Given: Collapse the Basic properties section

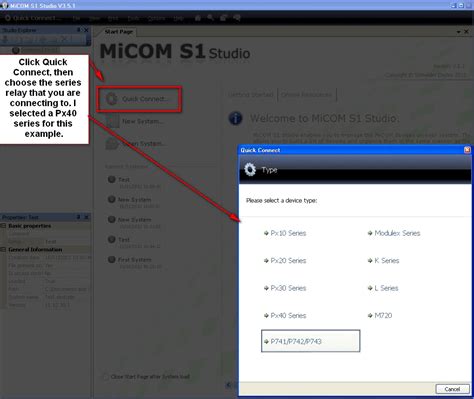Looking at the screenshot, I should (3, 226).
